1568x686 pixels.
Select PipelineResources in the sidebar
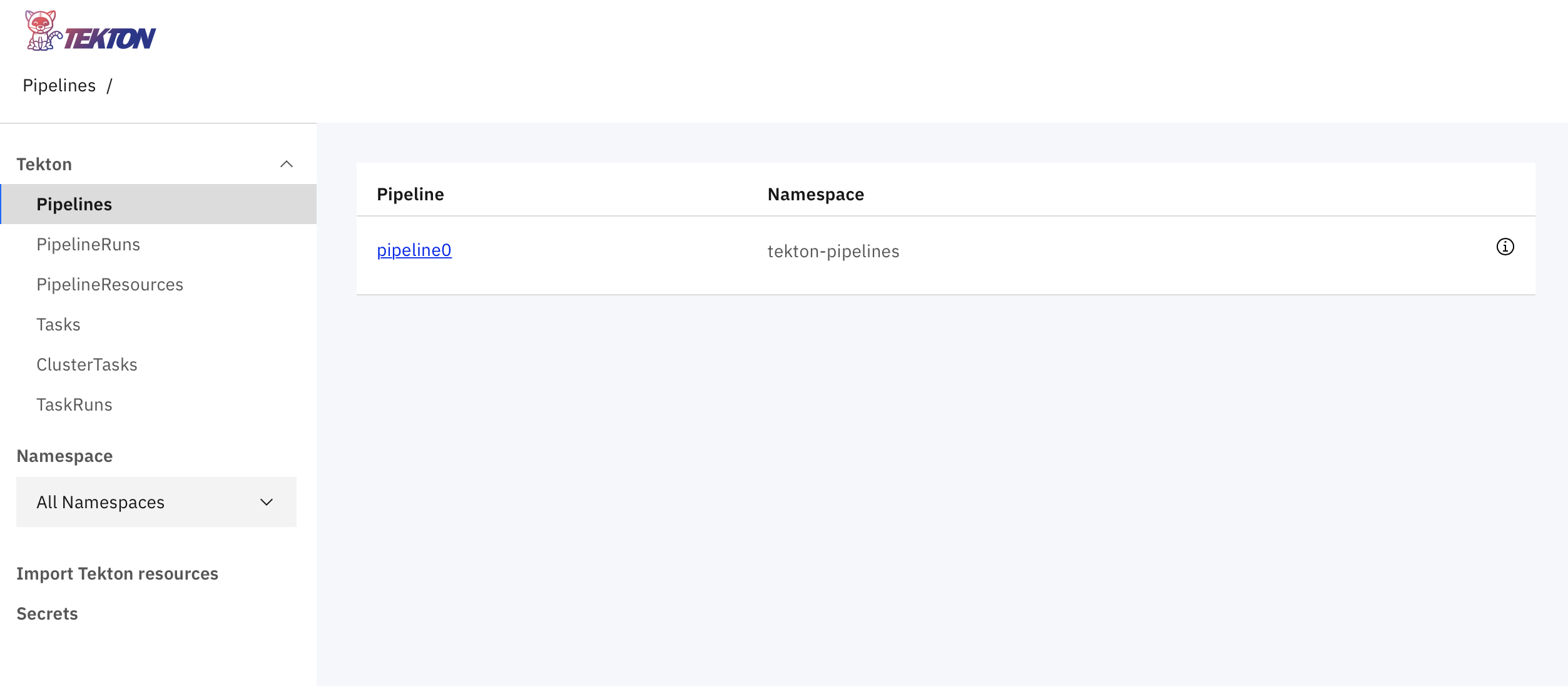110,284
